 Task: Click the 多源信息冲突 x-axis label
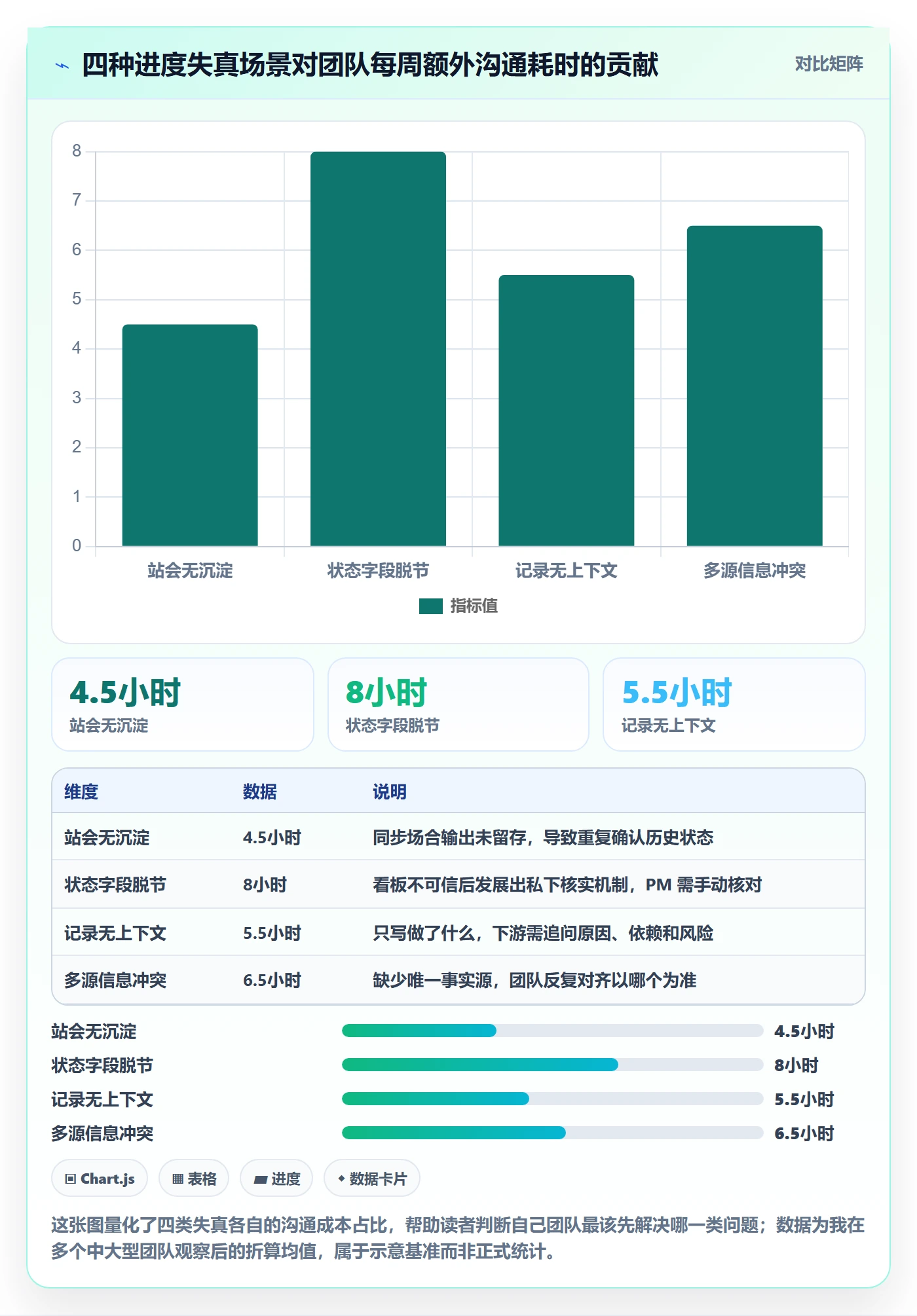[x=755, y=571]
